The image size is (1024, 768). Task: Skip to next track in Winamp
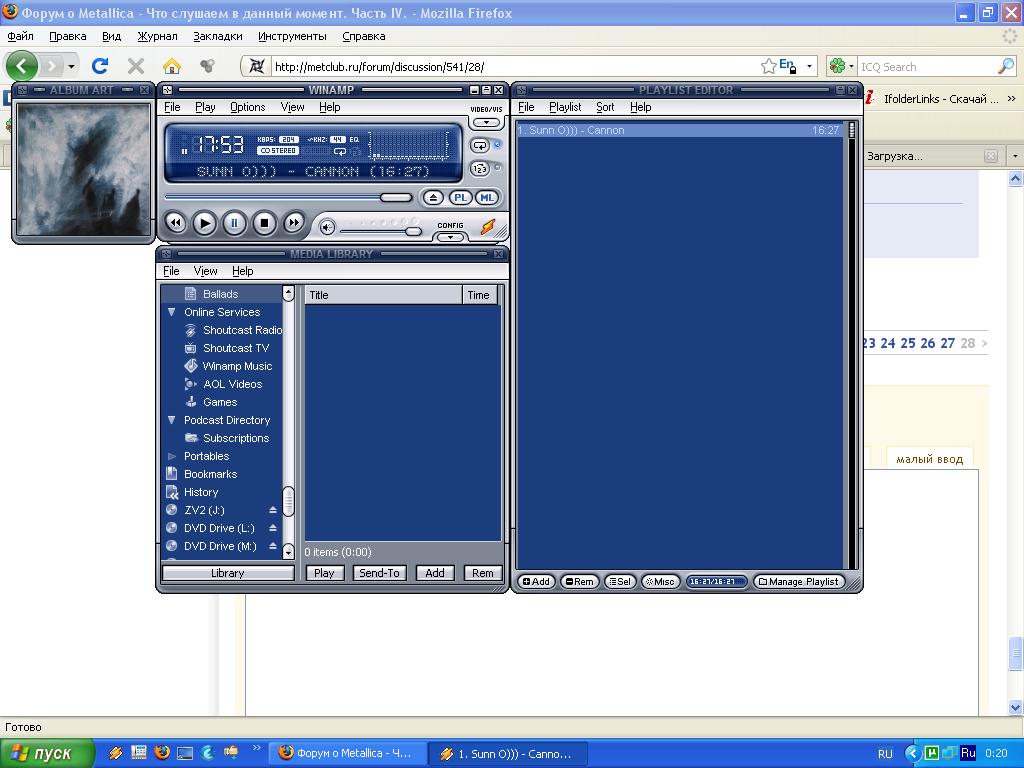[294, 223]
